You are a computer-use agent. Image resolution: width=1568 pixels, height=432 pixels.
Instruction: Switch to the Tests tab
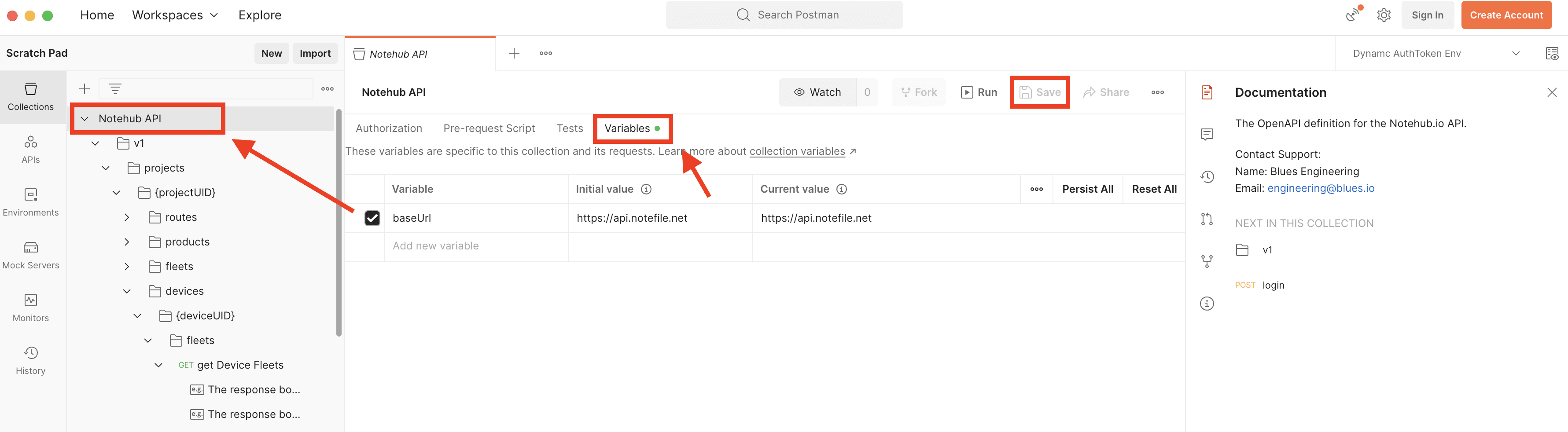click(569, 128)
